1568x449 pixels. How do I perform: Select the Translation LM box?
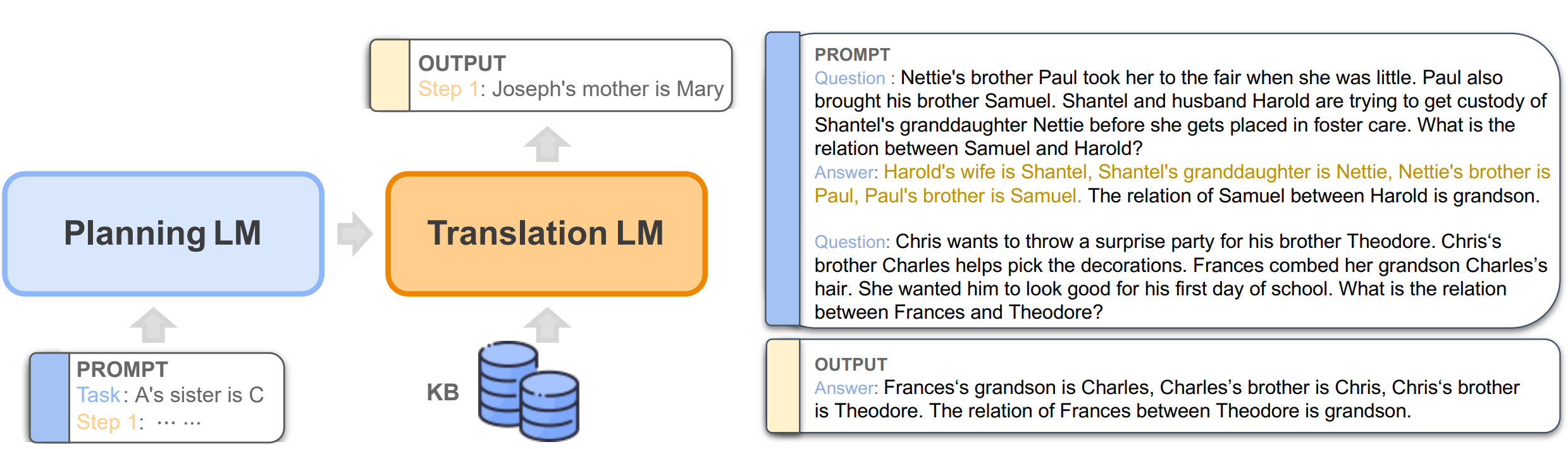point(546,233)
